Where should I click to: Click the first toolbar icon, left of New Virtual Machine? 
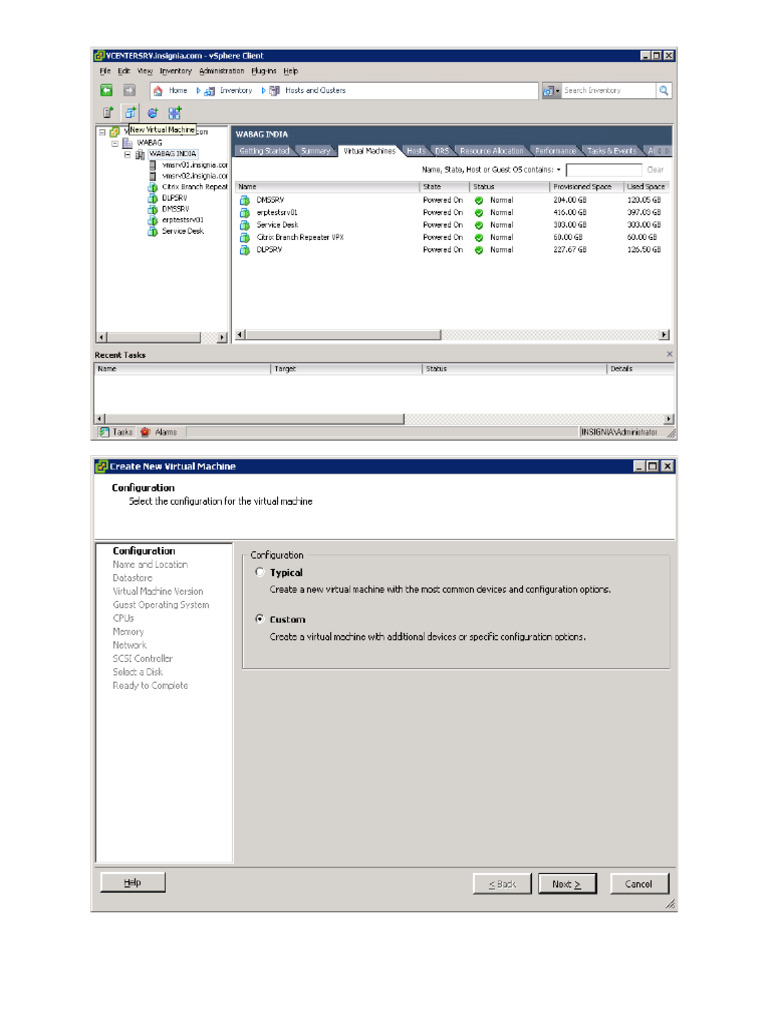coord(108,113)
